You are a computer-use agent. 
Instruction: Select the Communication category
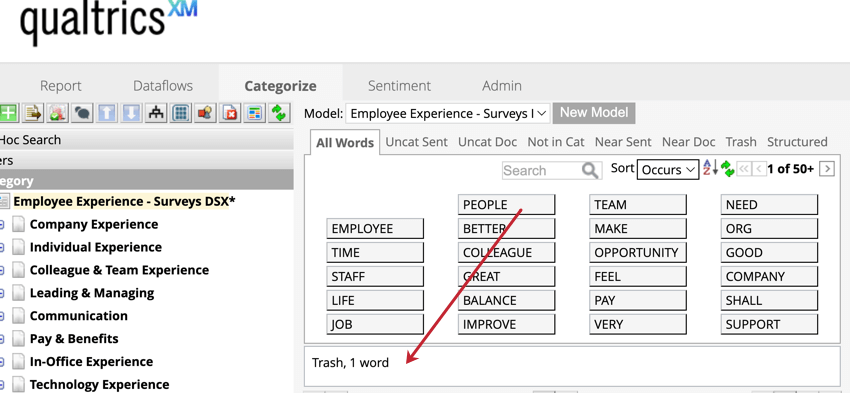79,316
